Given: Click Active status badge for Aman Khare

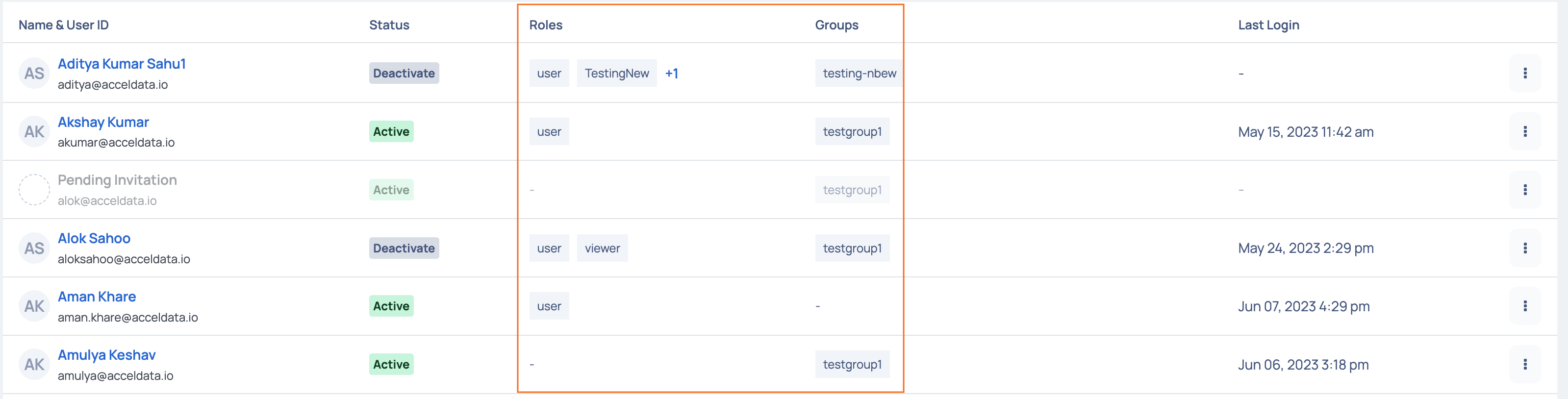Looking at the screenshot, I should tap(391, 306).
